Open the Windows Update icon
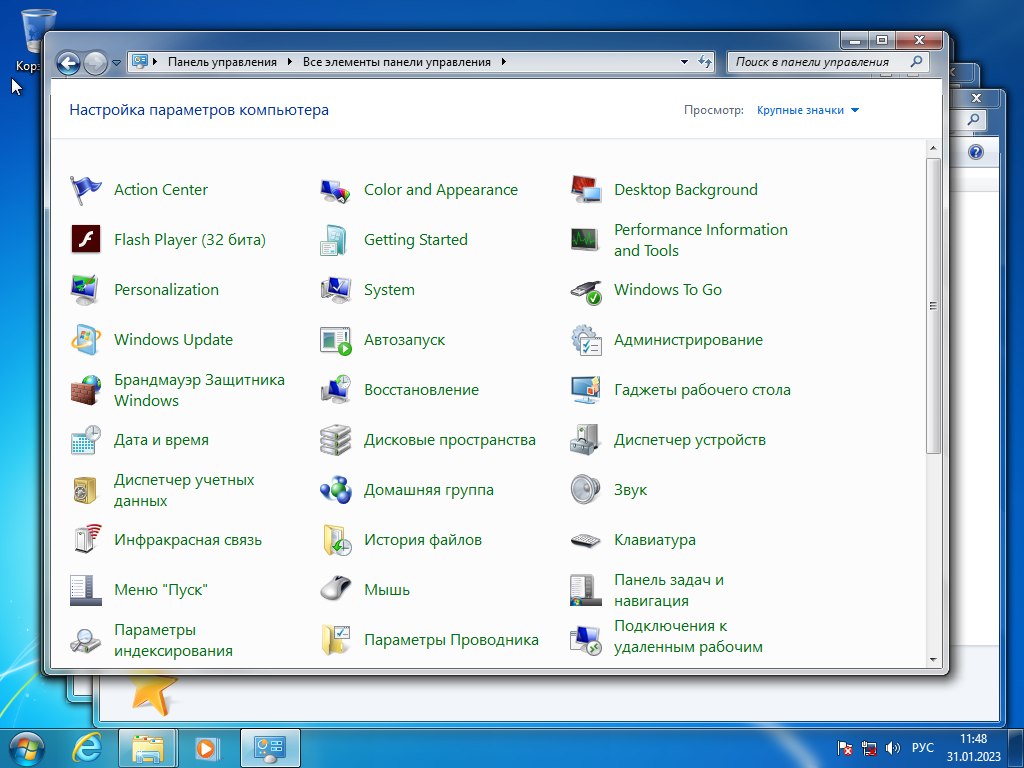Viewport: 1024px width, 768px height. tap(86, 340)
